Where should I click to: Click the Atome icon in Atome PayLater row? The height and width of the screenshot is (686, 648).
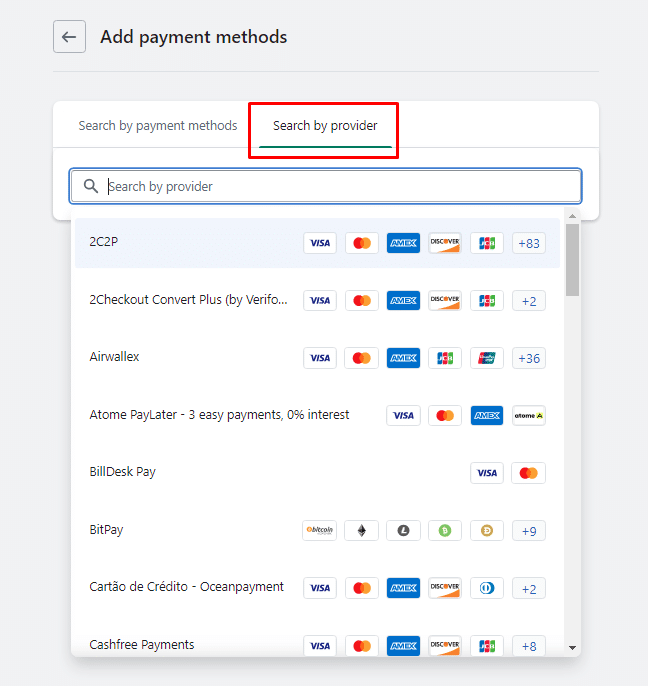tap(529, 415)
